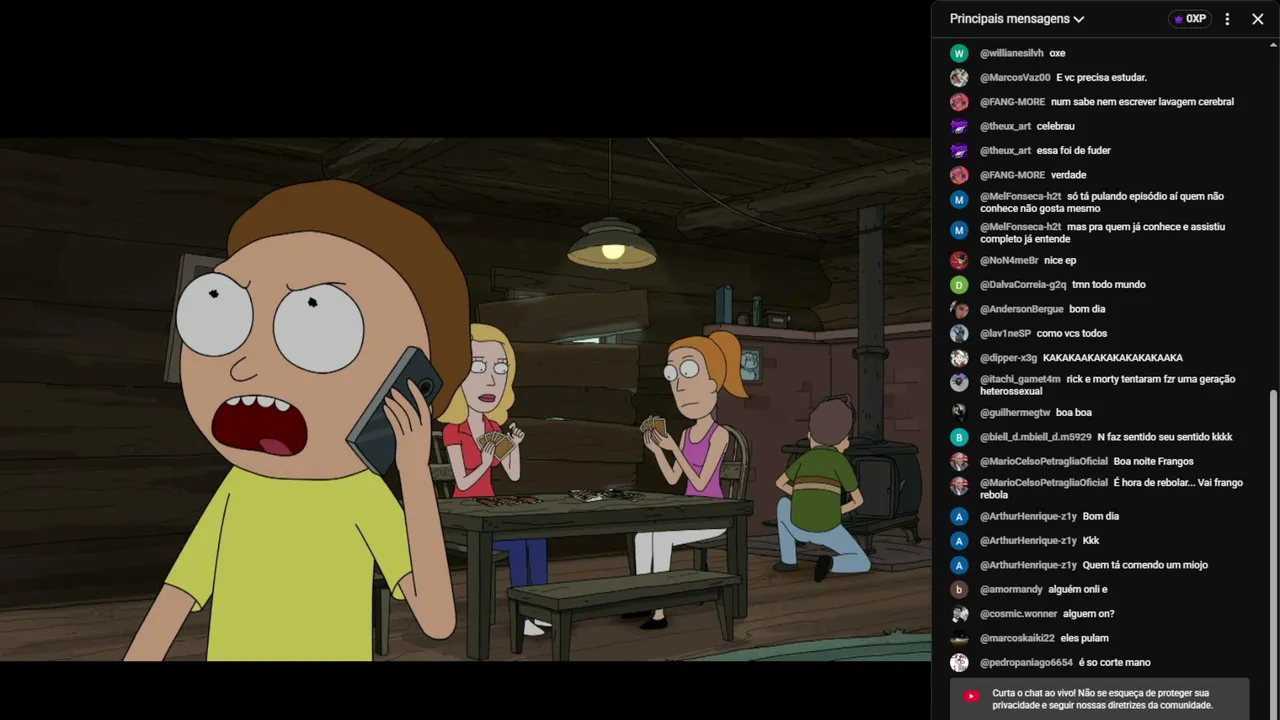Click @itachi_gamet4m's profile avatar
The height and width of the screenshot is (720, 1280).
(x=959, y=382)
